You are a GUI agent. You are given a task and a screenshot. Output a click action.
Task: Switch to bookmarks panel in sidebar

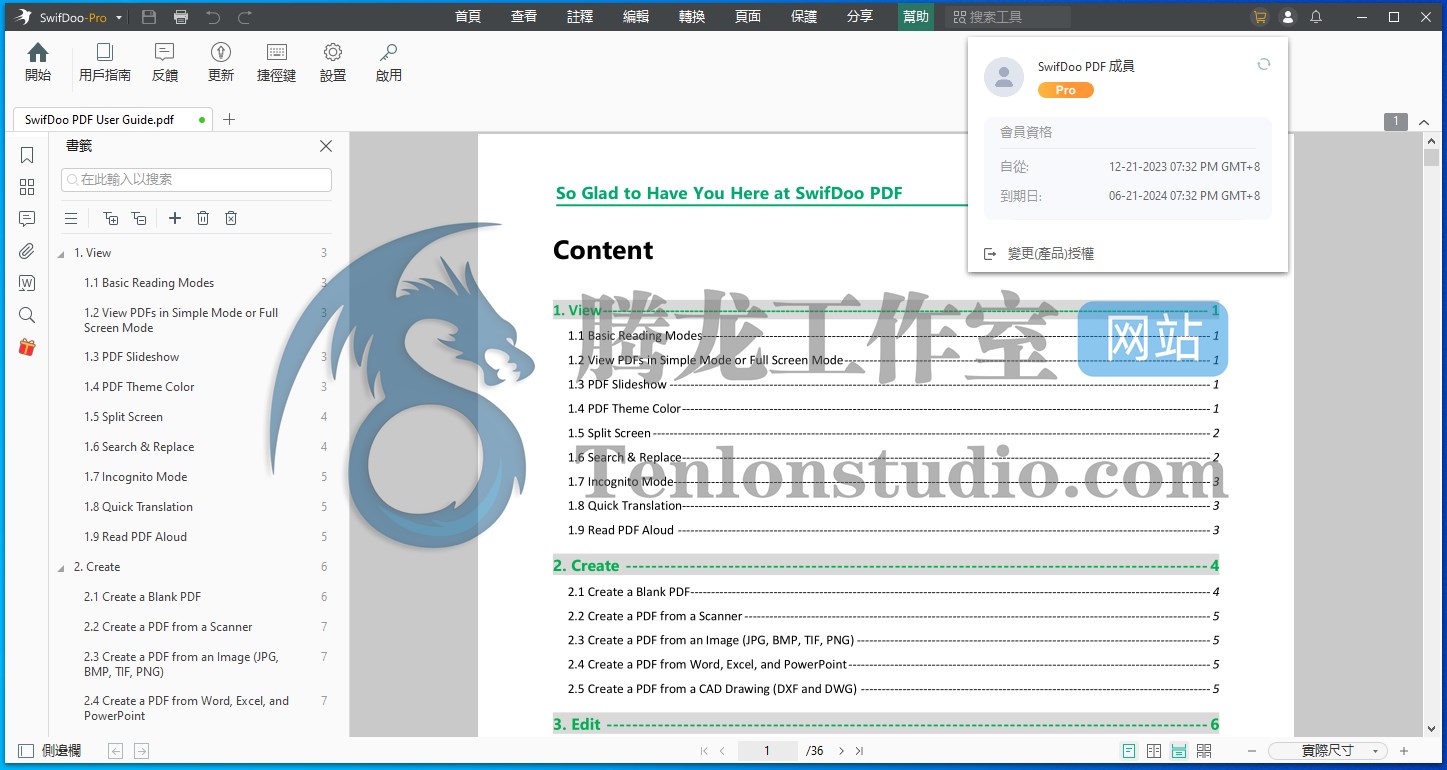pyautogui.click(x=27, y=155)
